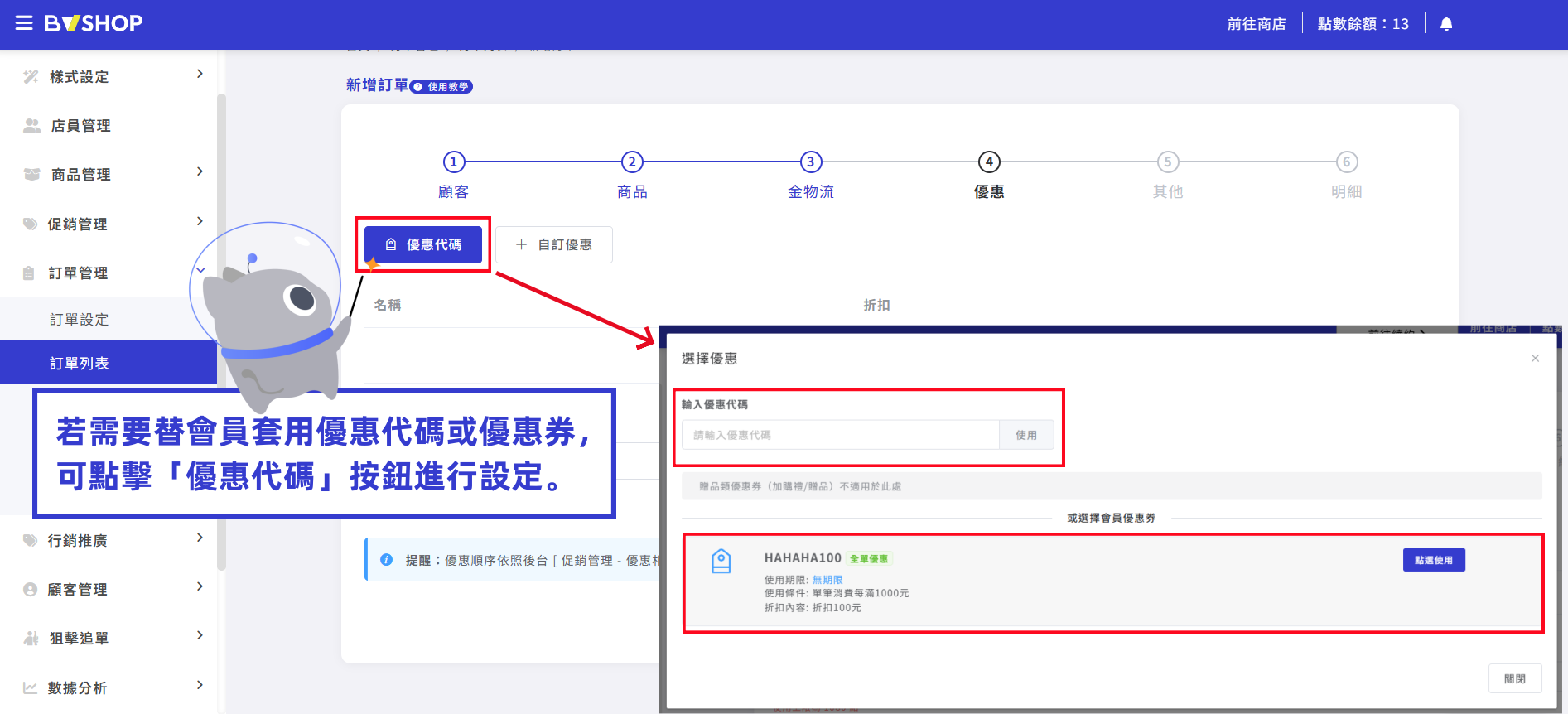Click the 樣式設定 wand icon in sidebar
Image resolution: width=1568 pixels, height=714 pixels.
coord(31,77)
